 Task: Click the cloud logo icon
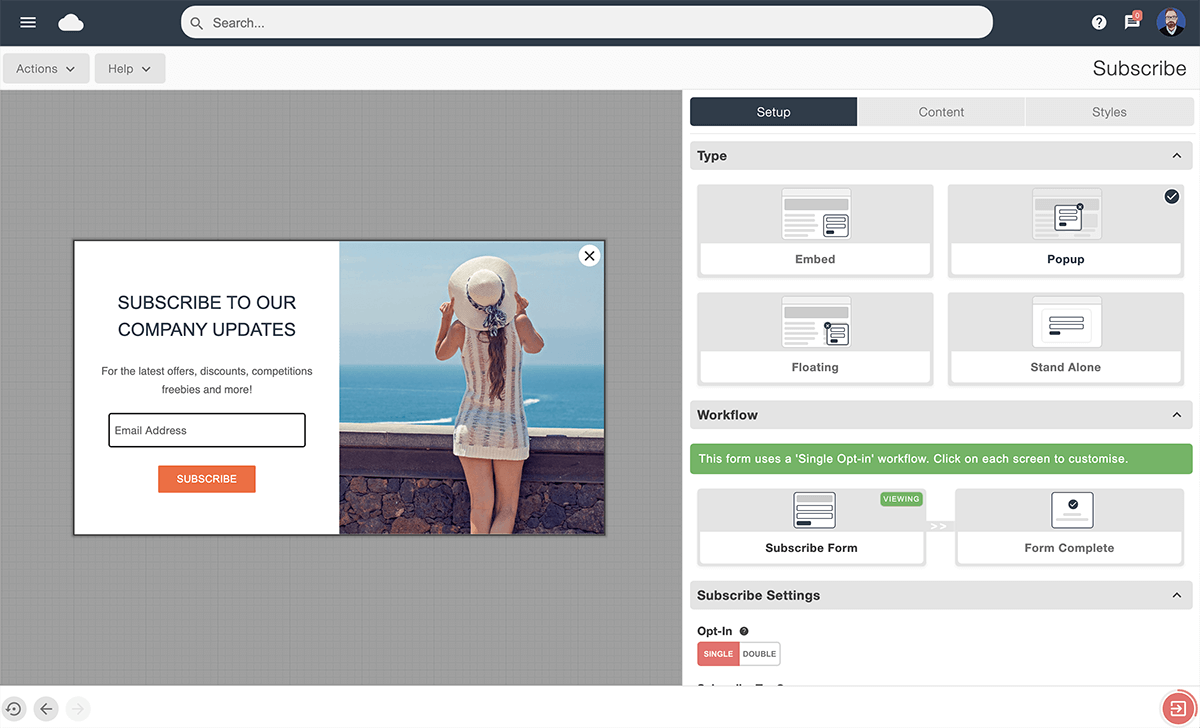point(71,22)
